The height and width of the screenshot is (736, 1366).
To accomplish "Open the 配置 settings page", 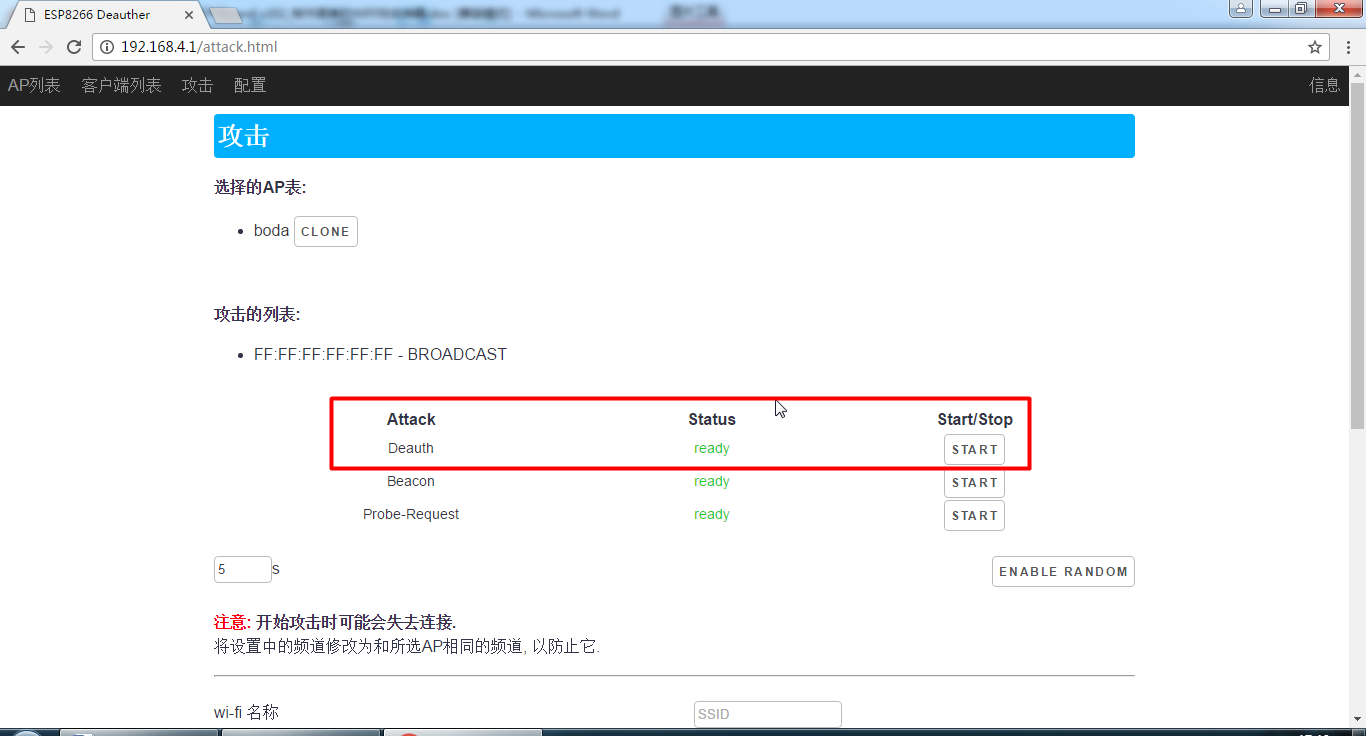I will (250, 86).
